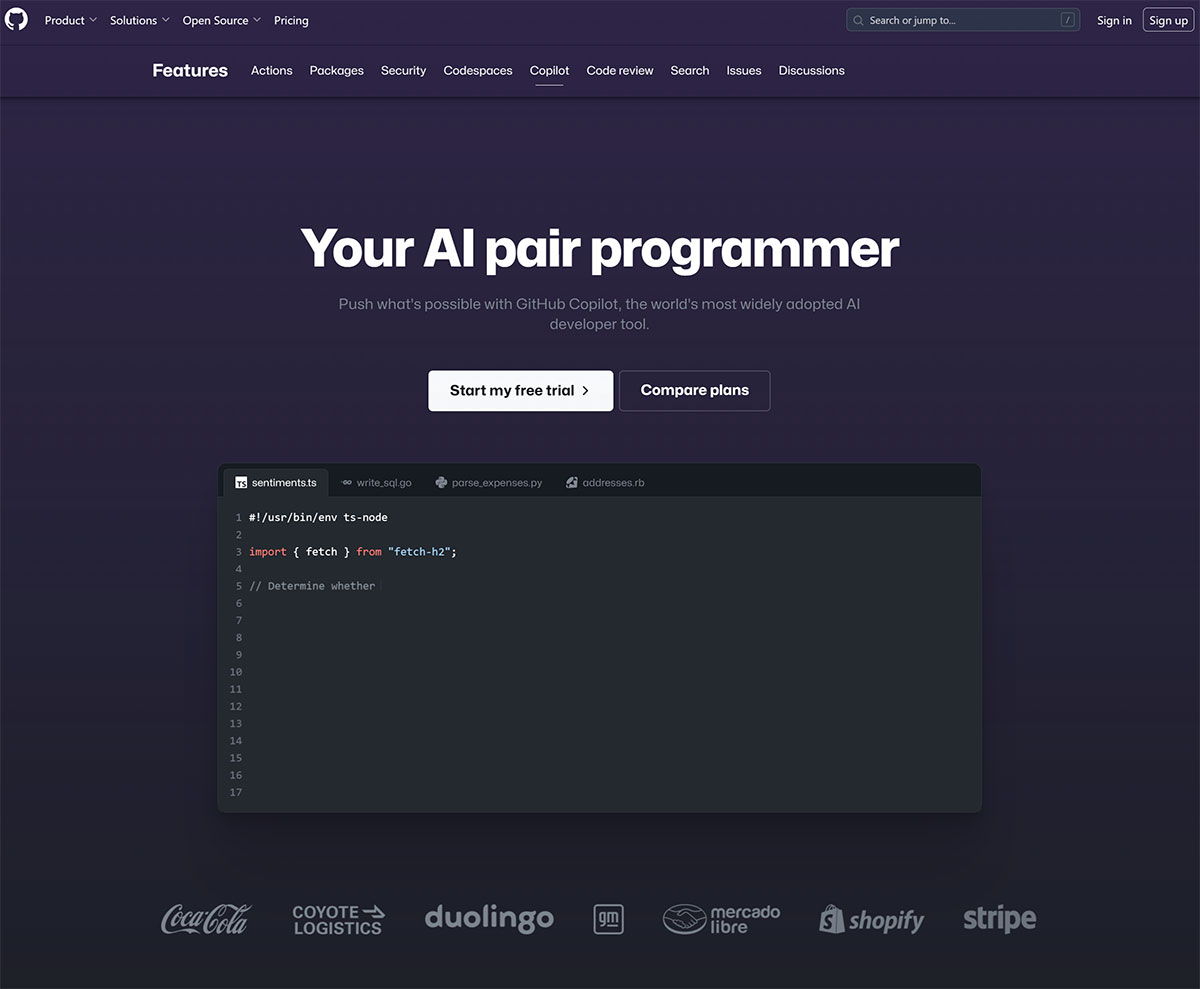Click the Sign in link
Screen dimensions: 1200x989
[x=1114, y=20]
